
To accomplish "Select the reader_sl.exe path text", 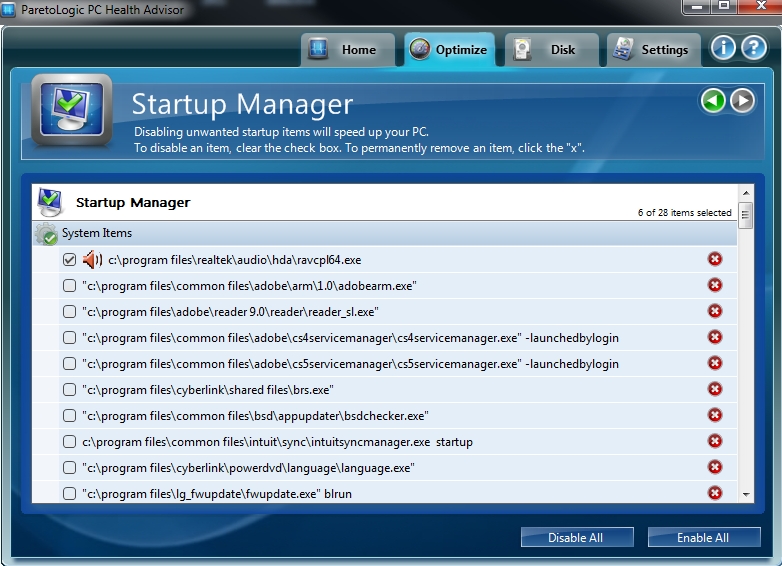I will click(230, 312).
